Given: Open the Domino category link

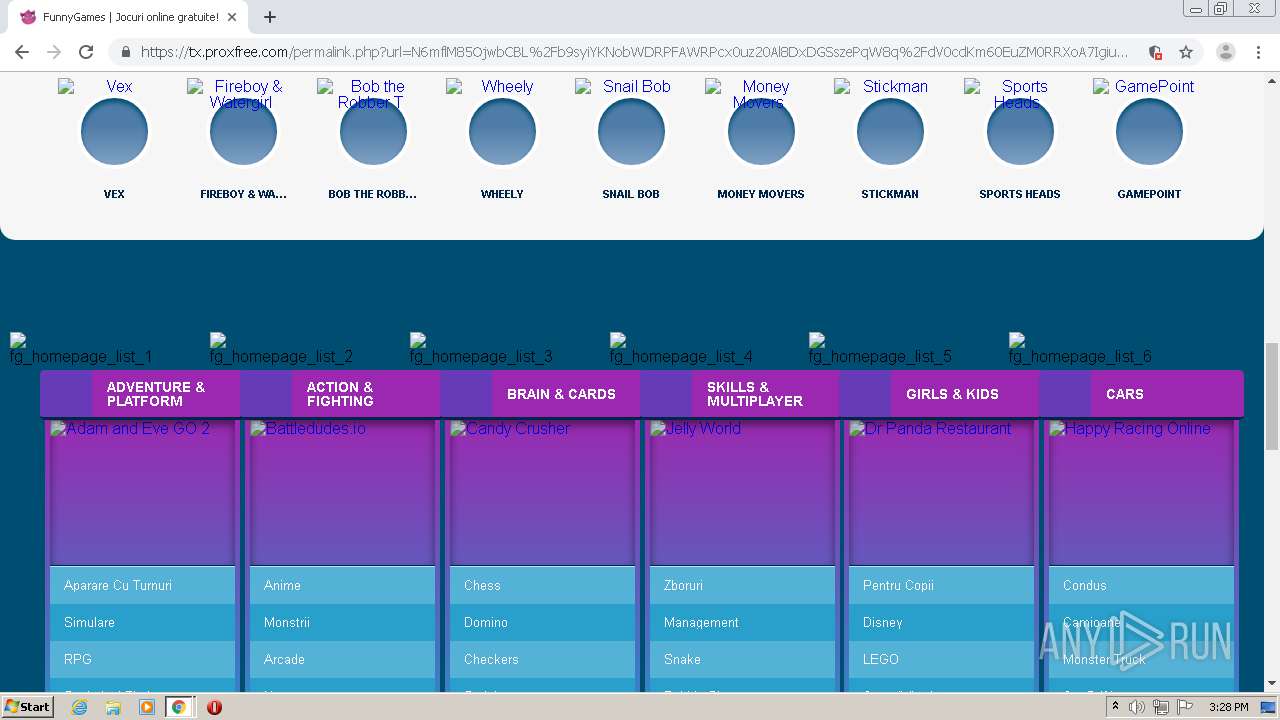Looking at the screenshot, I should click(542, 622).
